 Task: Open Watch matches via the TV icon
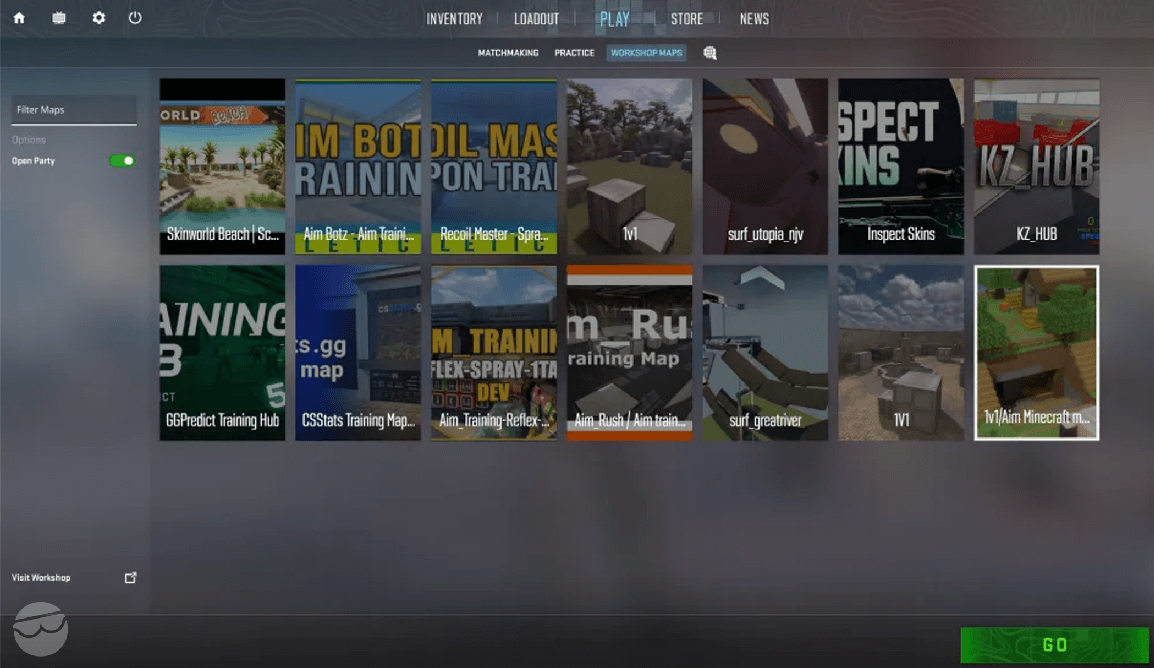59,17
